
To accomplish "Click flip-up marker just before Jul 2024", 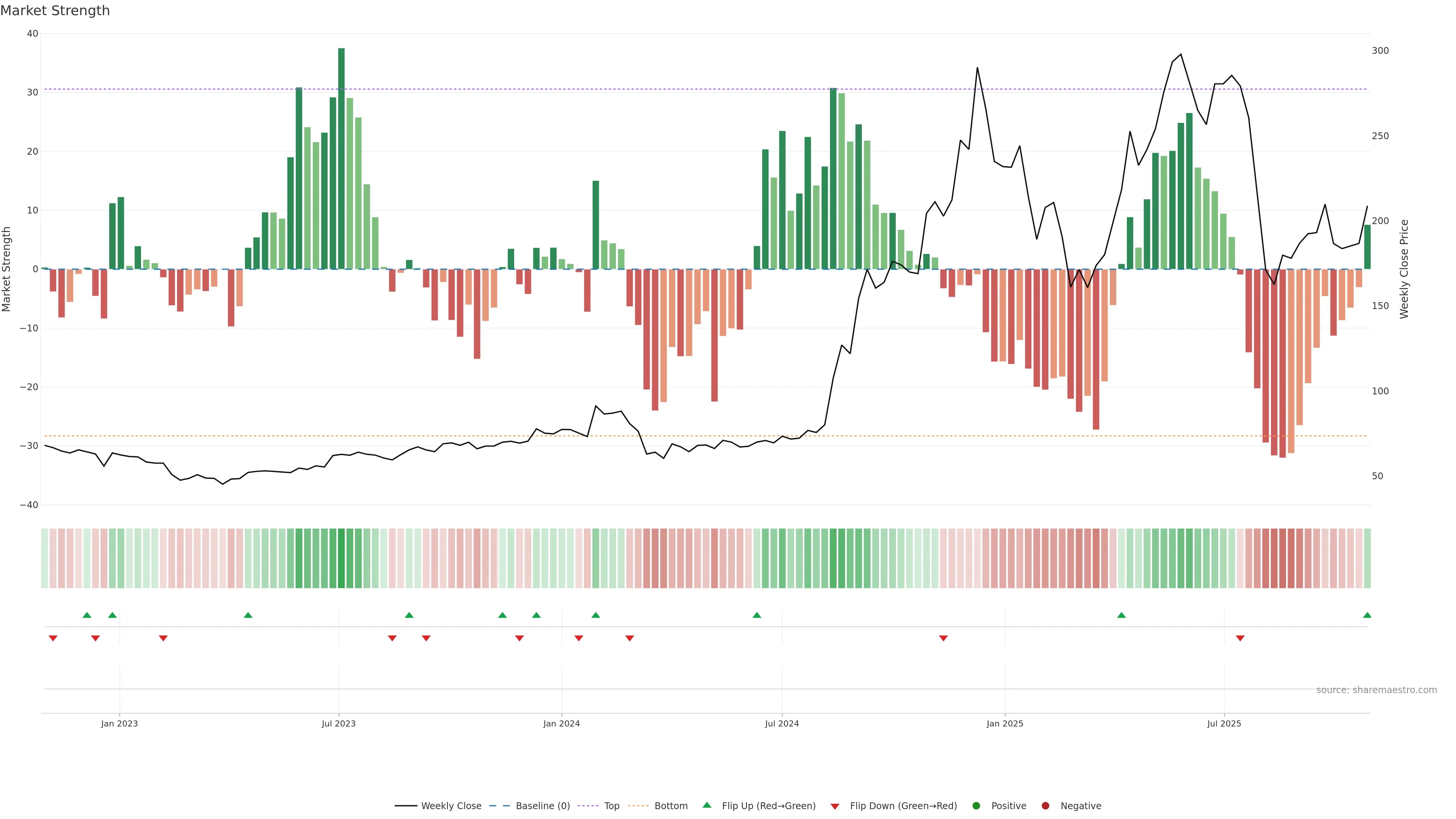I will (757, 615).
